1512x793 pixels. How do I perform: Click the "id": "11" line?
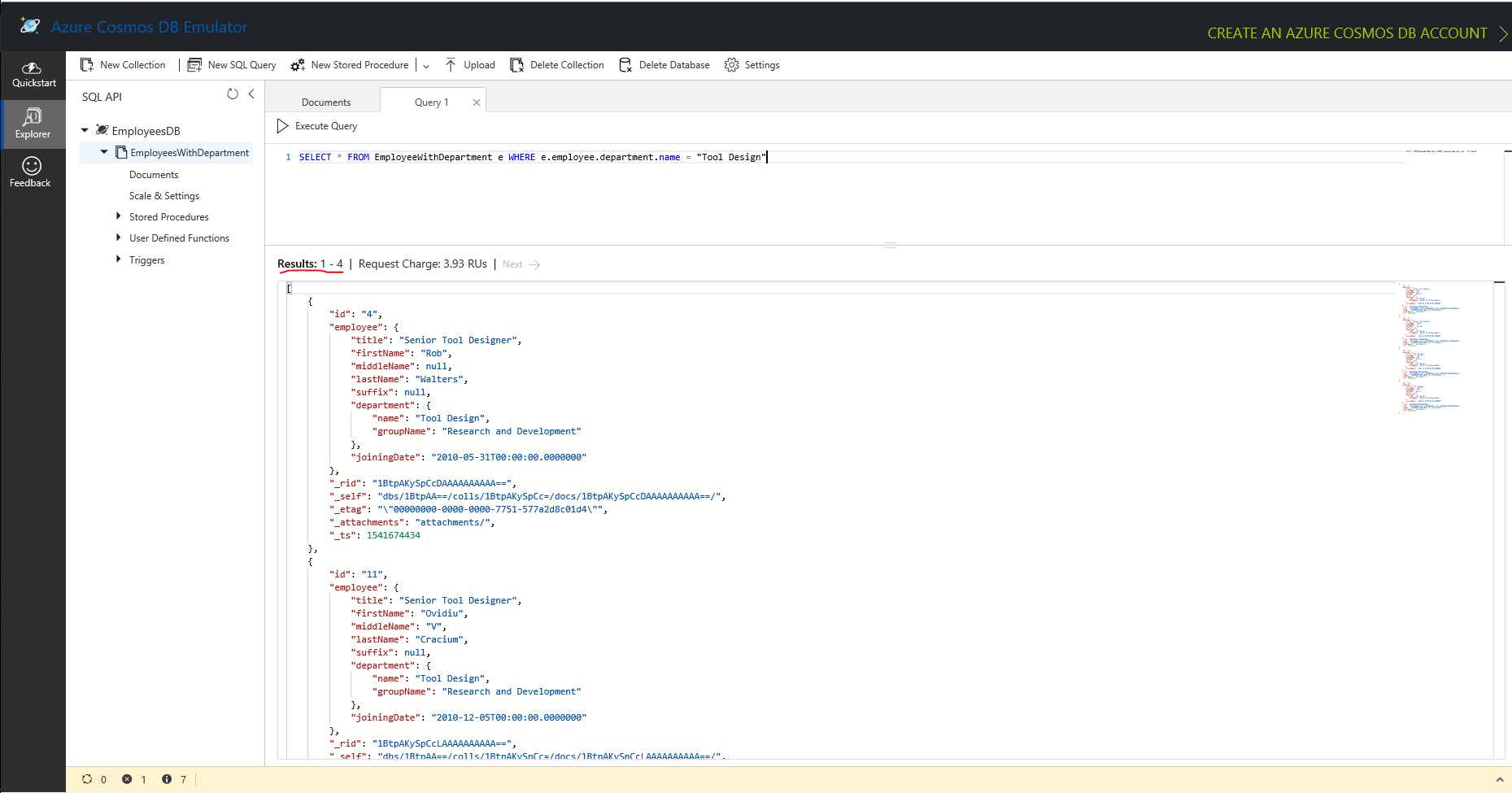[358, 574]
